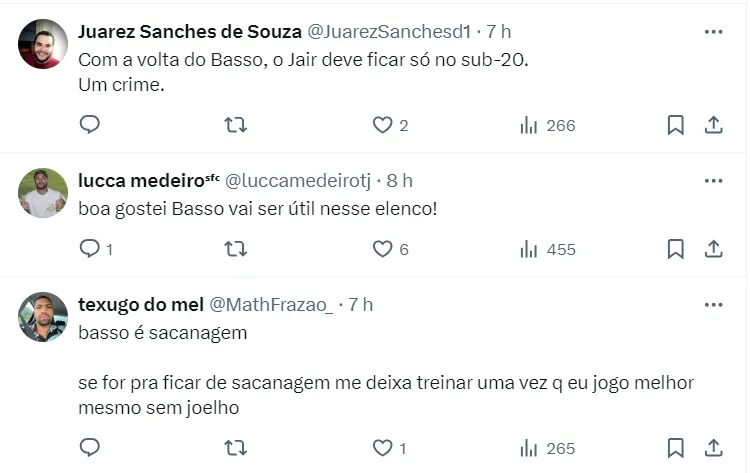View analytics showing 455 views
Viewport: 750px width, 473px height.
548,249
